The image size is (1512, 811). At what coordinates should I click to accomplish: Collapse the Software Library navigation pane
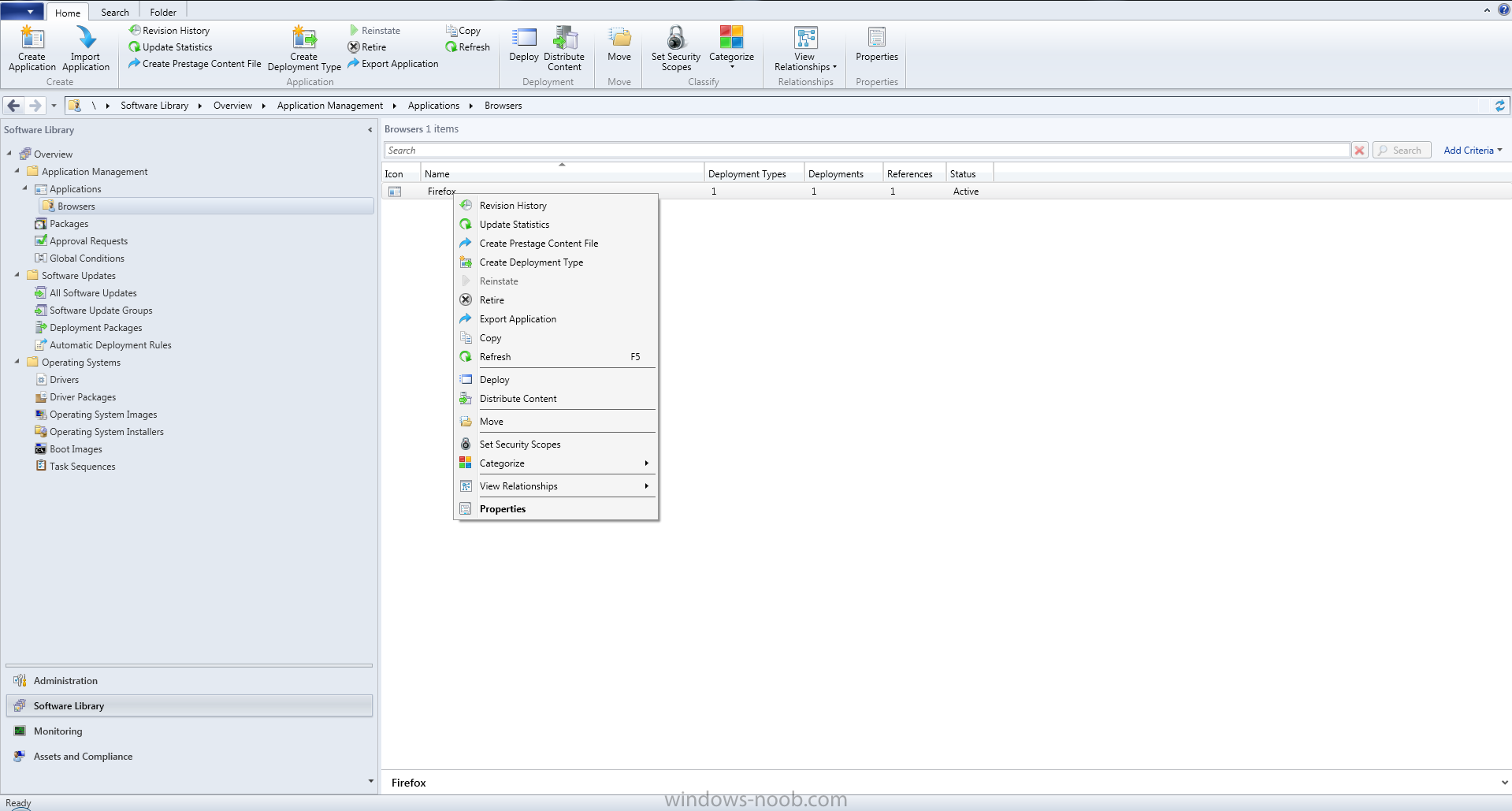coord(370,129)
